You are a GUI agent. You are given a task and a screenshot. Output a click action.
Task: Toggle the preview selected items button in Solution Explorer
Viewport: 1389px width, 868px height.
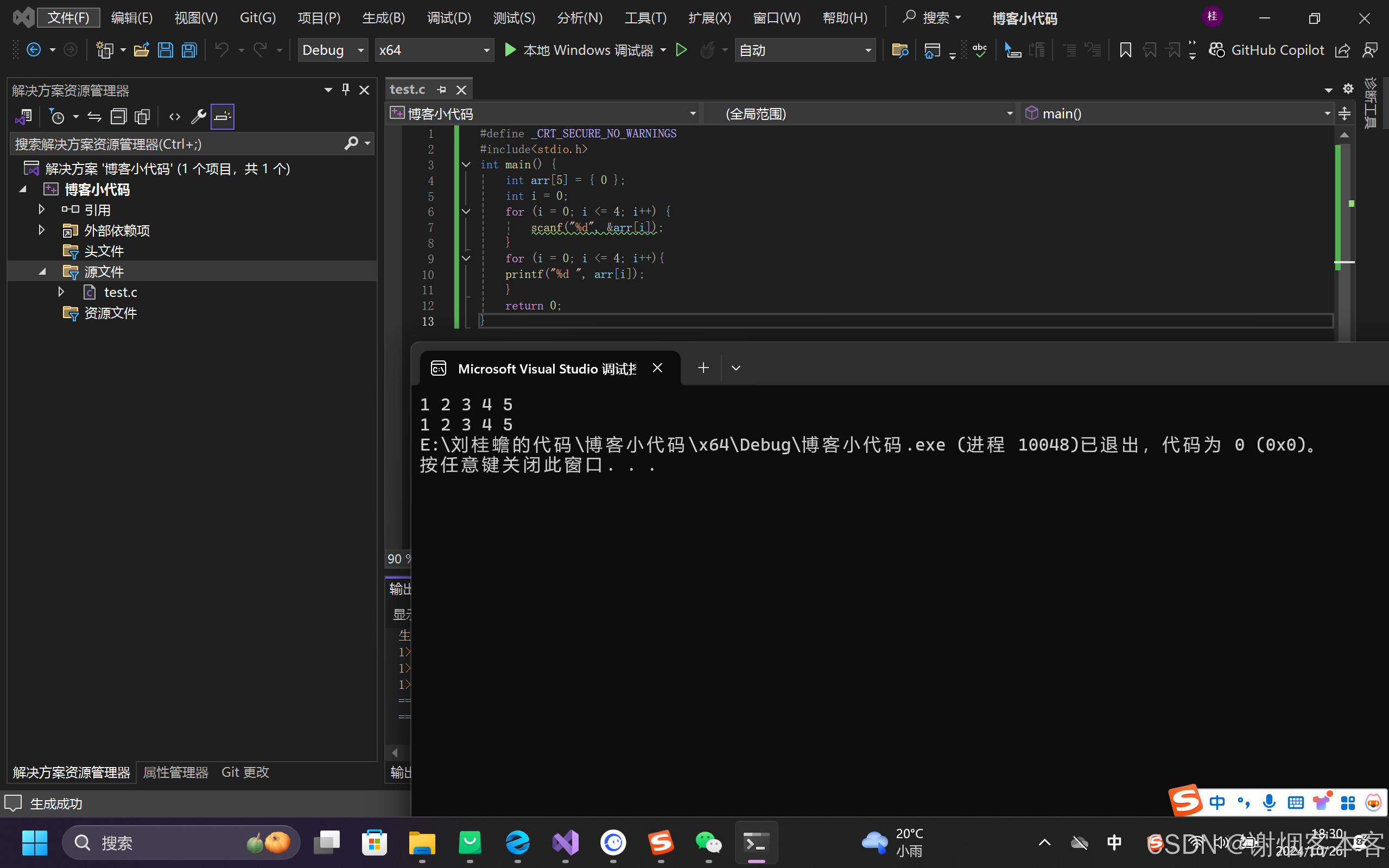coord(223,117)
